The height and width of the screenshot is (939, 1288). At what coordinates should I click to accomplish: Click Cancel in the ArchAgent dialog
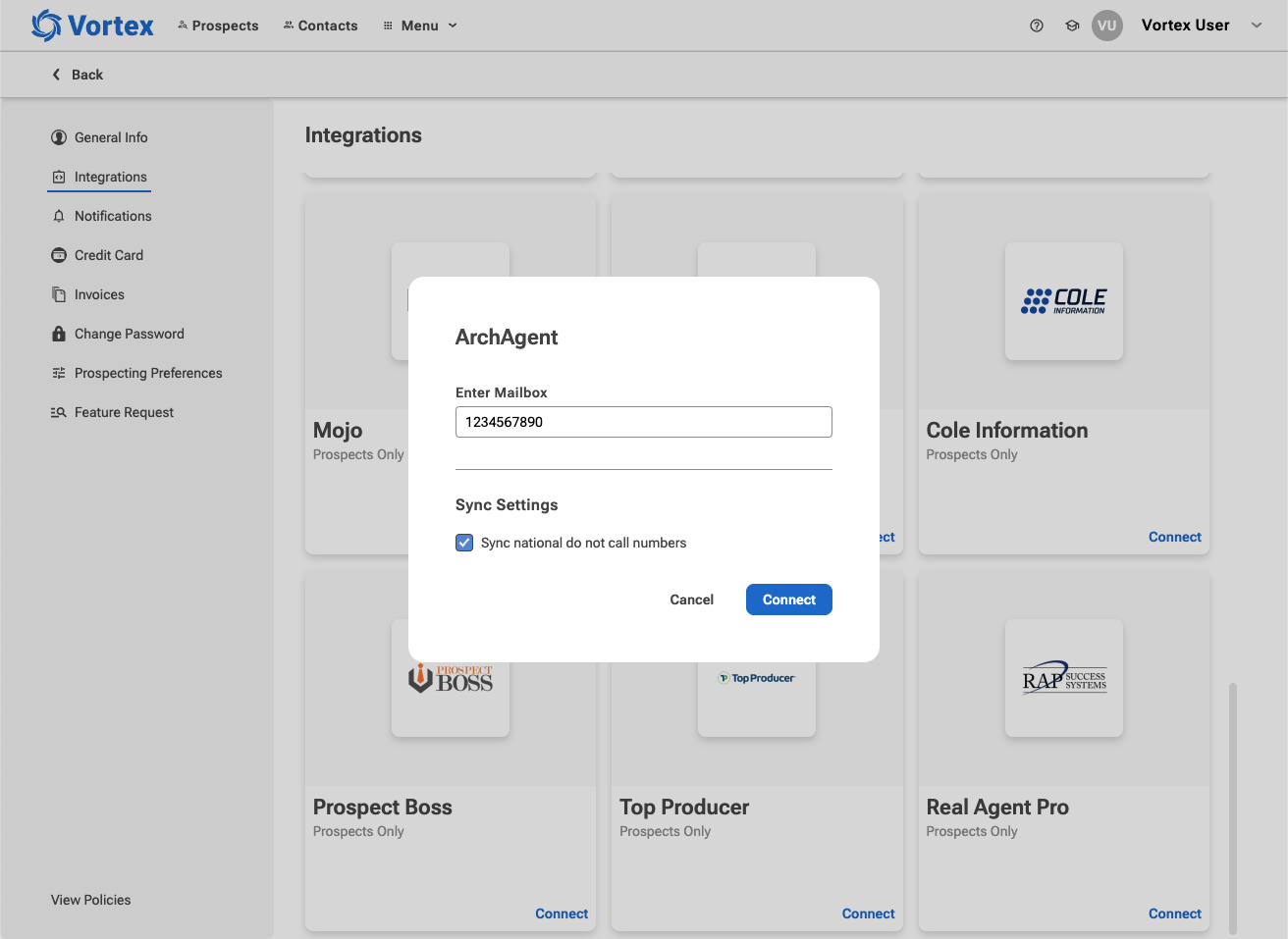[692, 600]
